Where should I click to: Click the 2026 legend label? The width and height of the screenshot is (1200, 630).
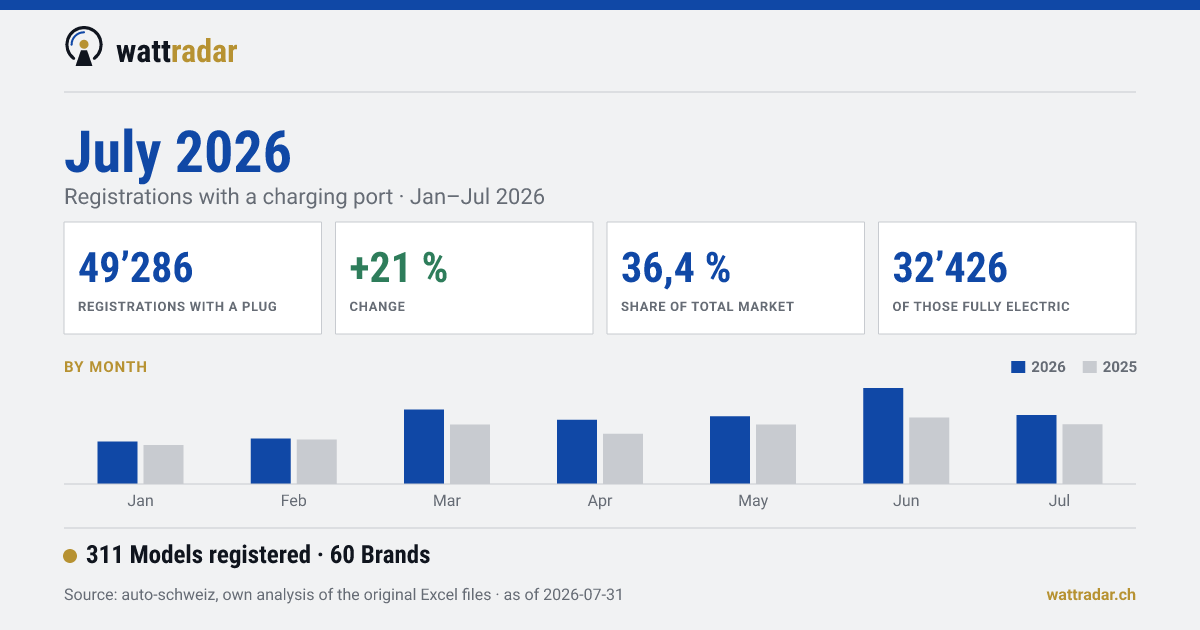point(1048,367)
